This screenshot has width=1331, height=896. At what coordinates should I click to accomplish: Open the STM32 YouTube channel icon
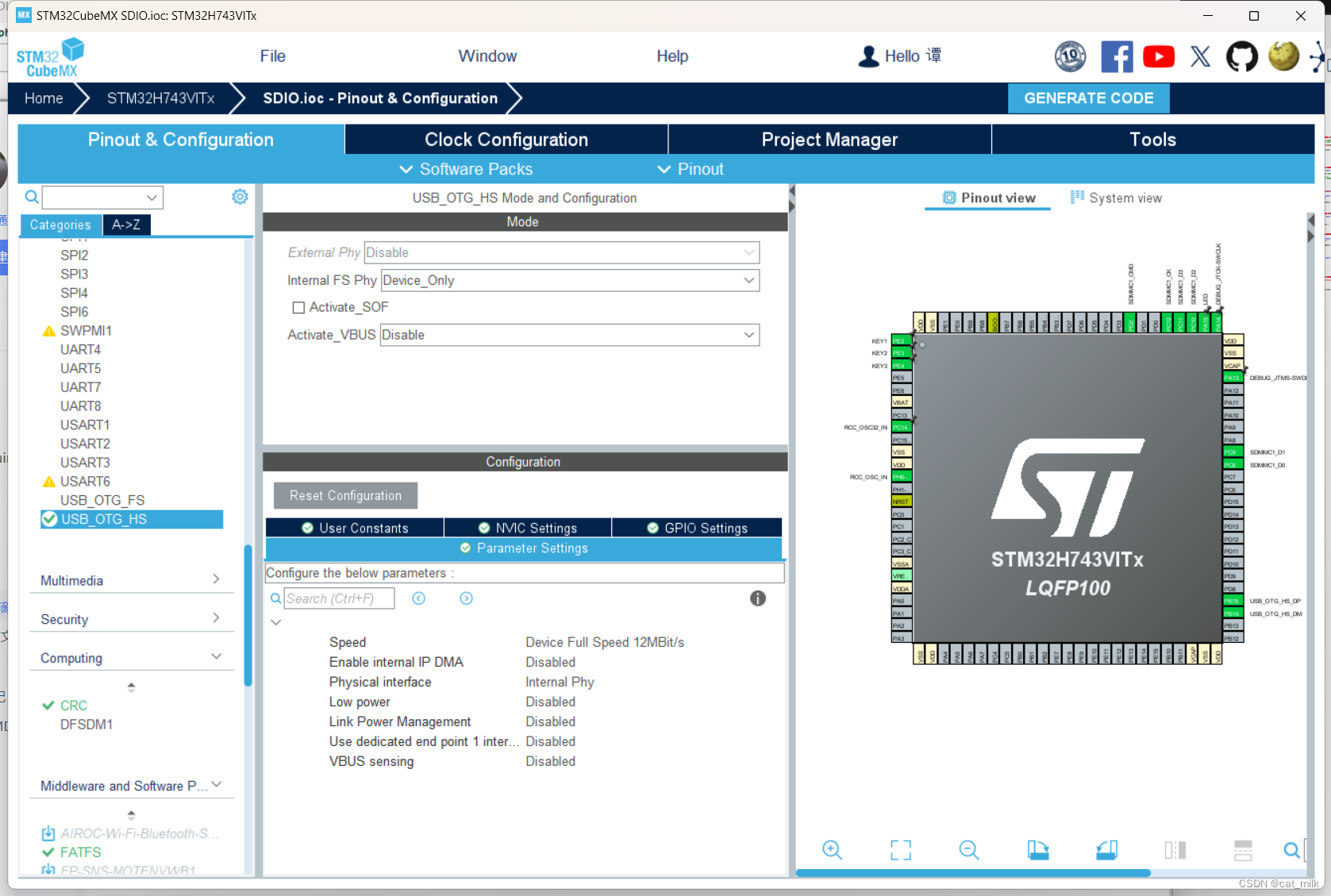point(1159,56)
